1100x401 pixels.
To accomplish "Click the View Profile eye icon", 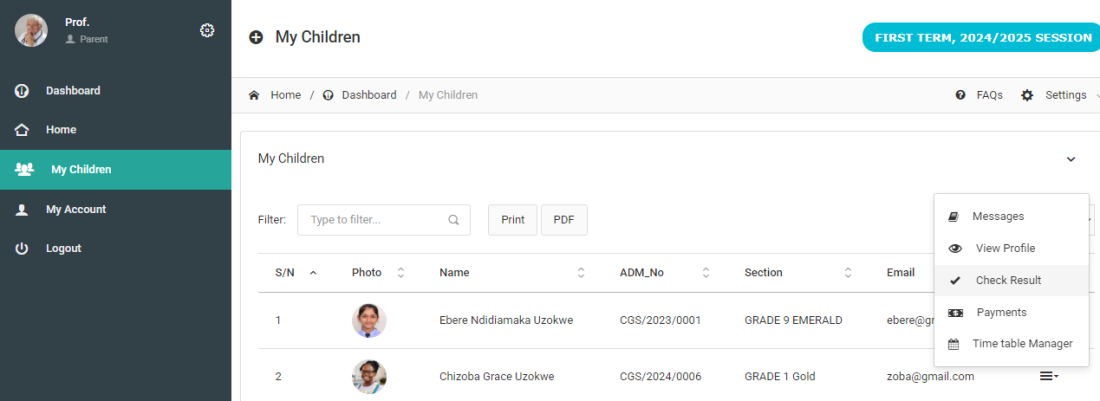I will [x=955, y=248].
